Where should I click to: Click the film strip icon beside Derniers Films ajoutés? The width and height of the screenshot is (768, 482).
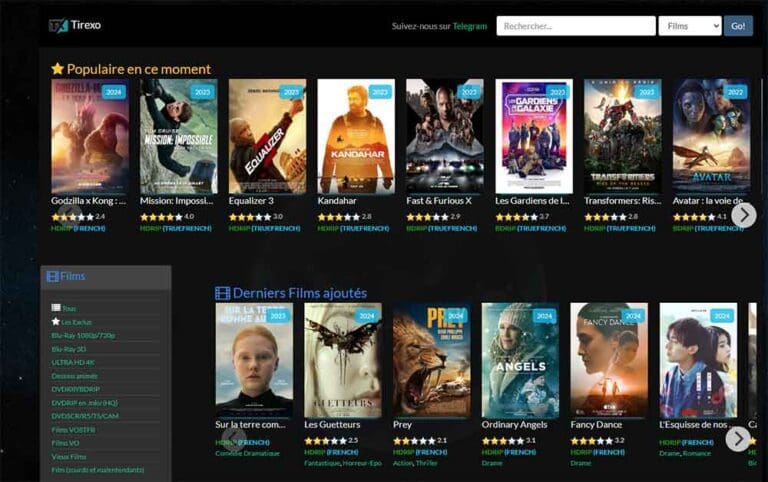[x=222, y=293]
